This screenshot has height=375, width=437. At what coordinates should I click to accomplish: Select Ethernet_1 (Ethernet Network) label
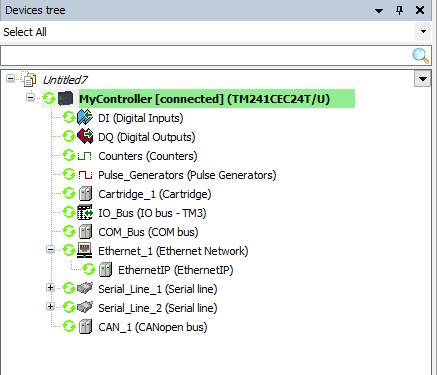[x=173, y=251]
